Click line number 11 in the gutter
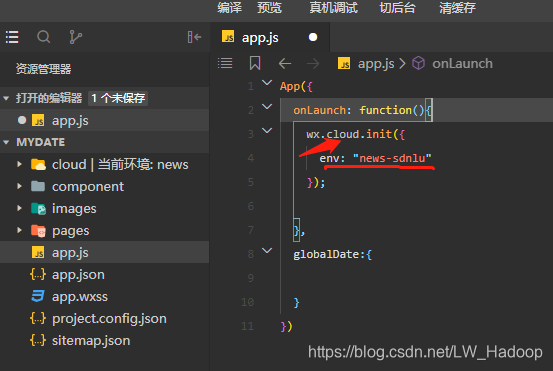 (x=248, y=326)
